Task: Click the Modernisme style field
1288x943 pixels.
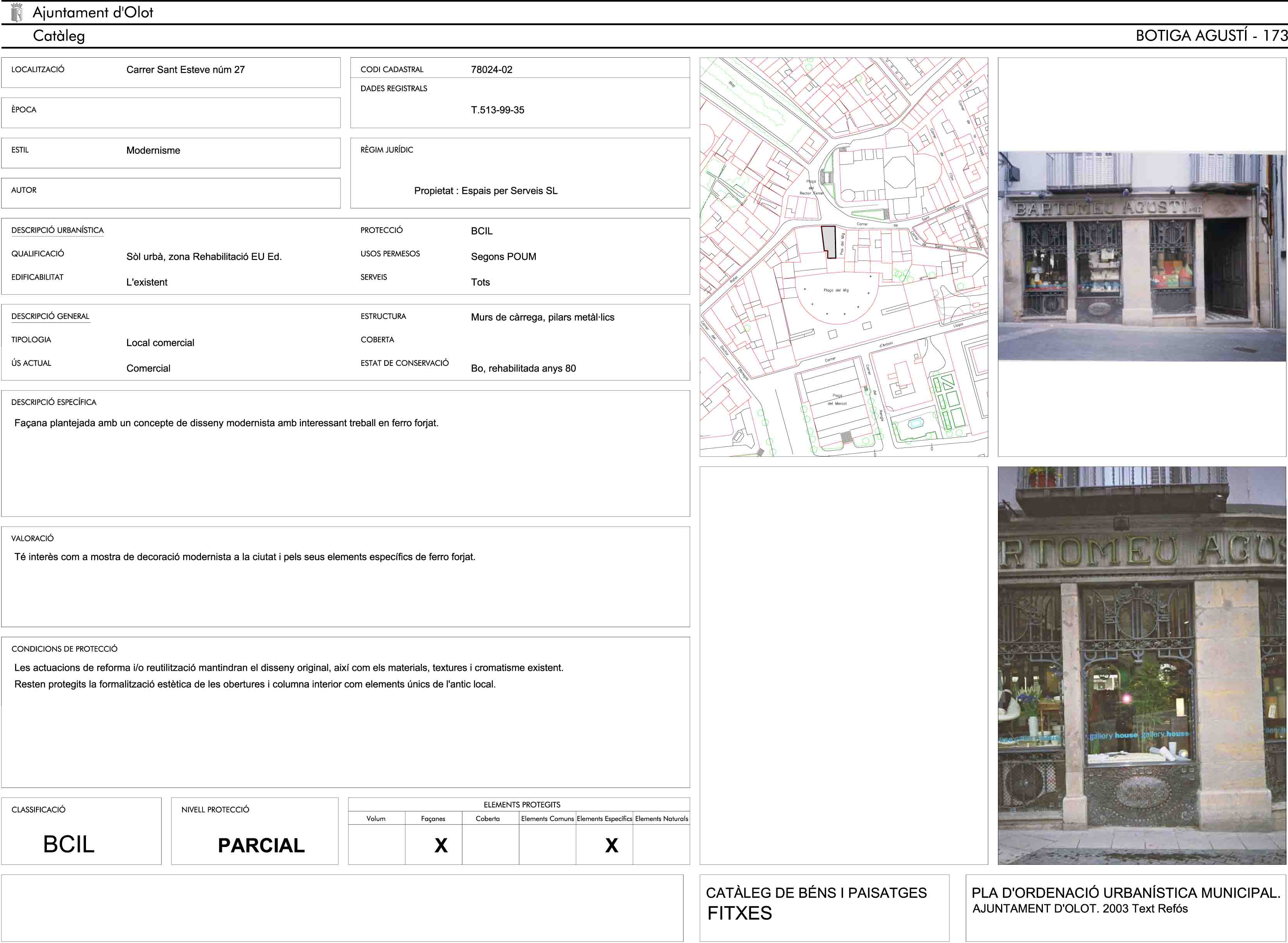Action: coord(153,151)
